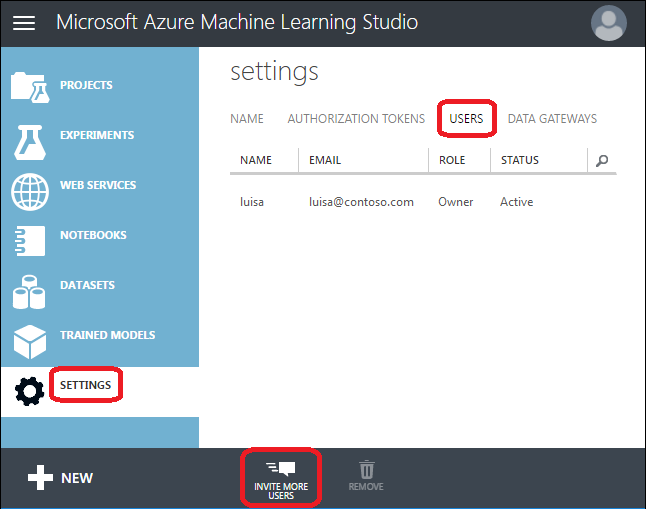Click the Web Services globe icon
This screenshot has height=509, width=646.
point(30,192)
